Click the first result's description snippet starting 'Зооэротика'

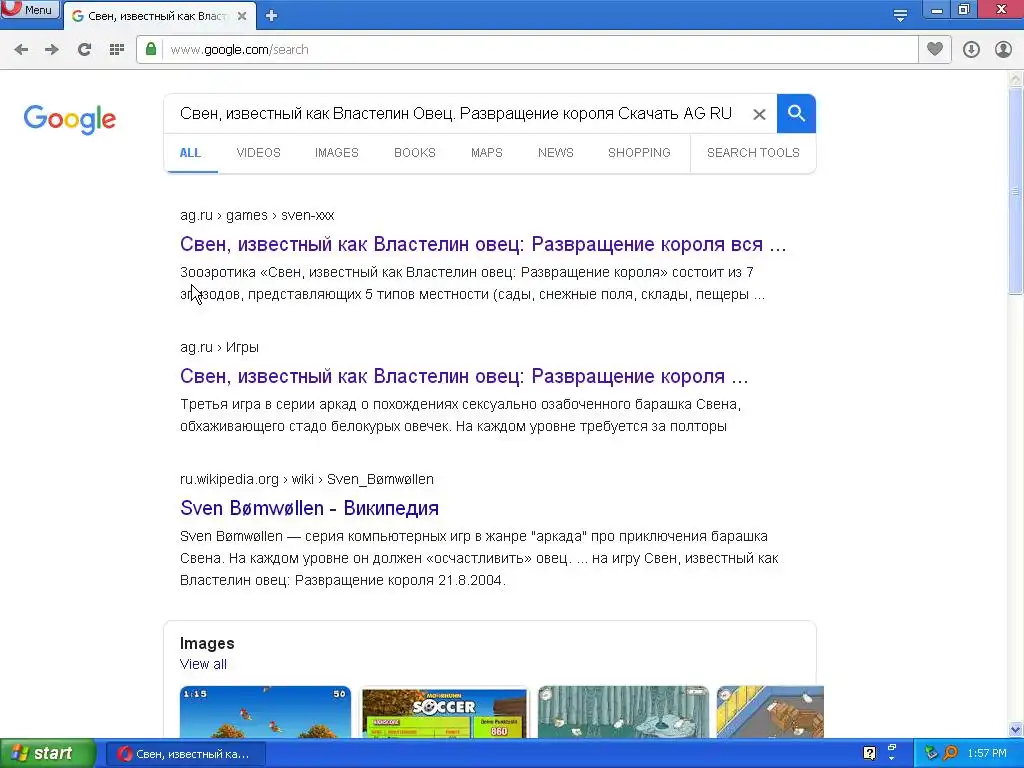click(472, 283)
